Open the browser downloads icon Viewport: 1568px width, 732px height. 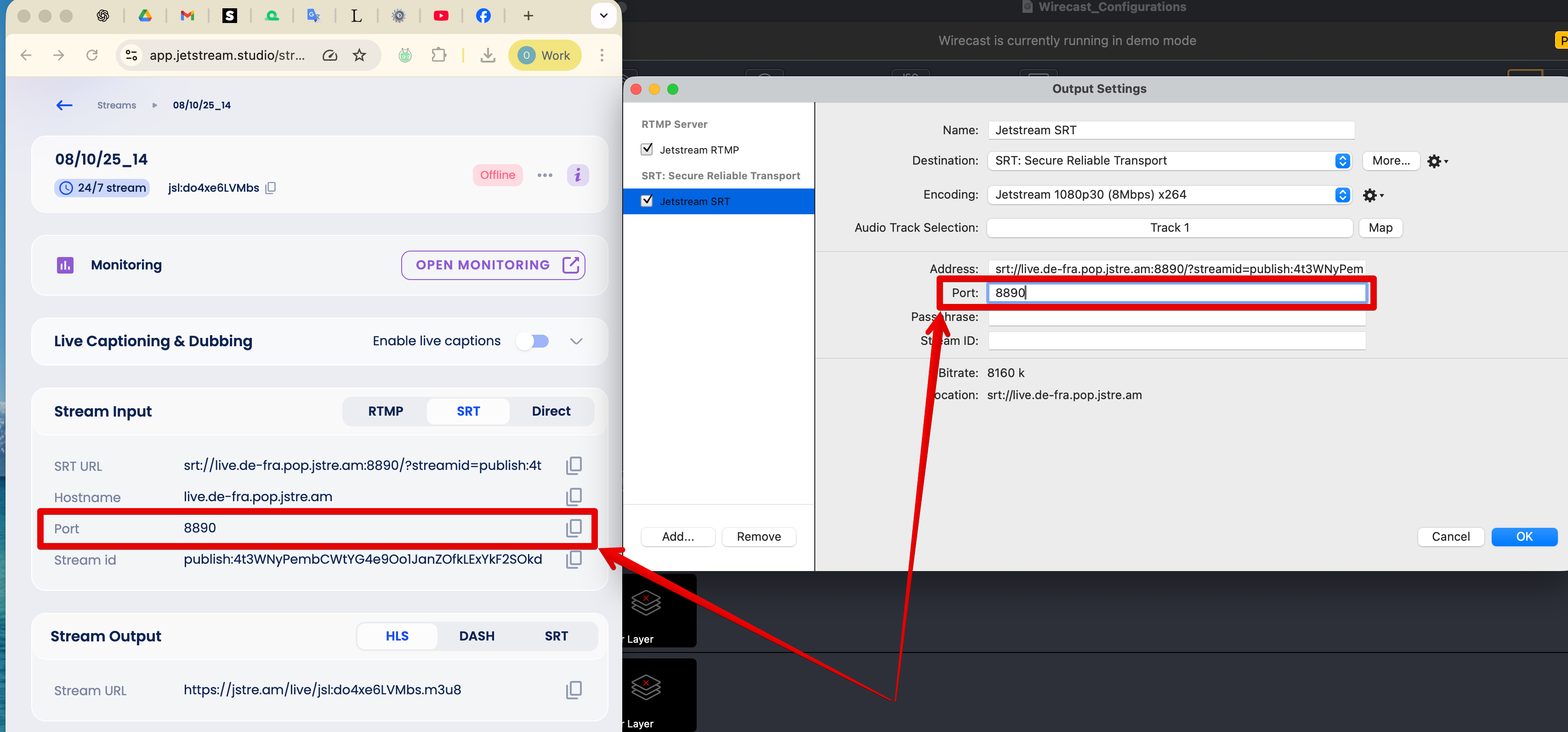pyautogui.click(x=488, y=56)
